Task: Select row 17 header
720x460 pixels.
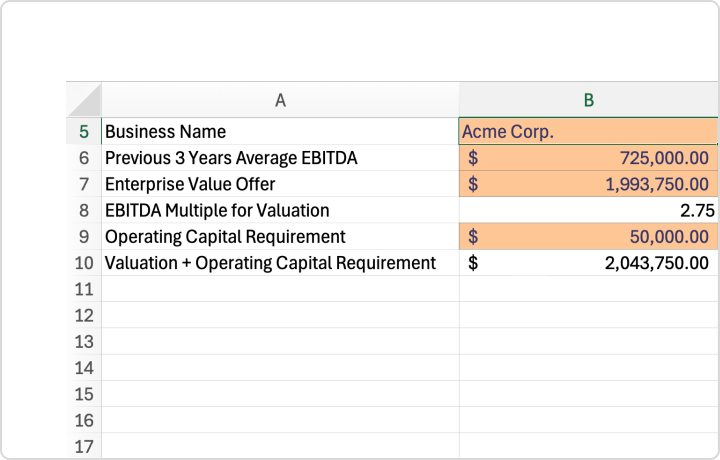Action: click(84, 446)
